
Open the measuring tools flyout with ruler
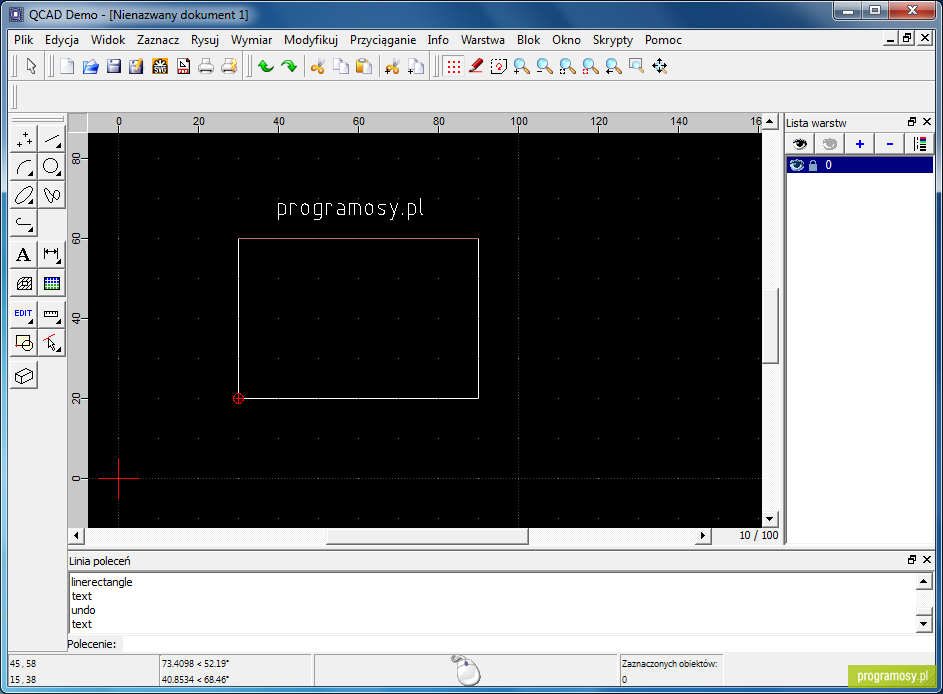(52, 315)
